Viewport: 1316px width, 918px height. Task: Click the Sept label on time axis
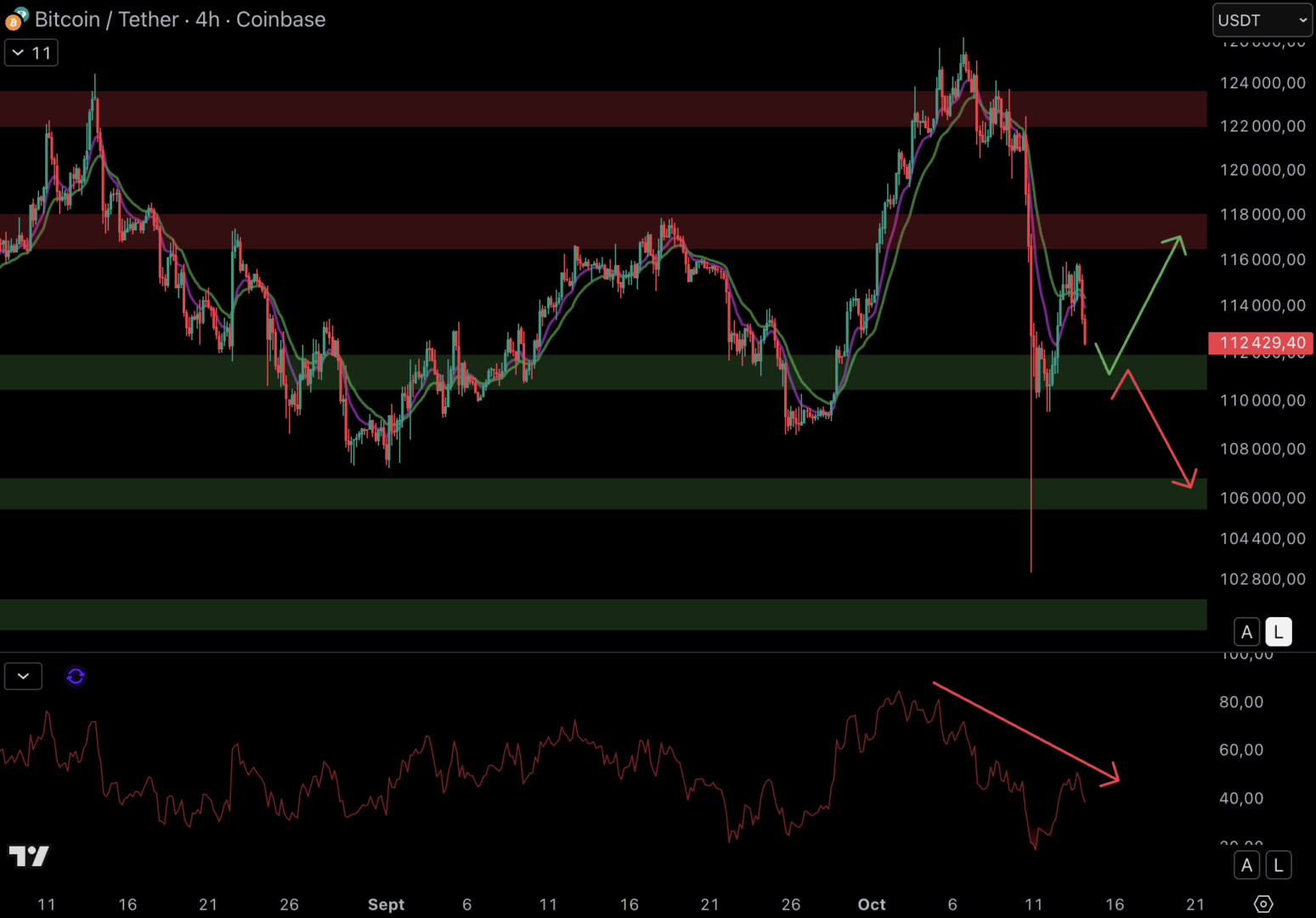coord(386,904)
